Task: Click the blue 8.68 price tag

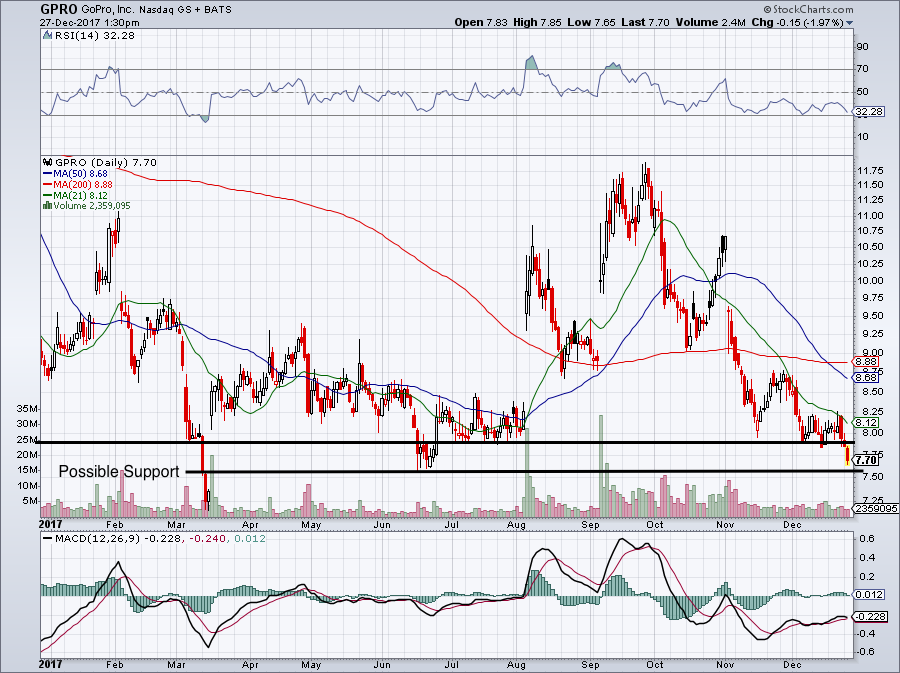Action: point(867,378)
